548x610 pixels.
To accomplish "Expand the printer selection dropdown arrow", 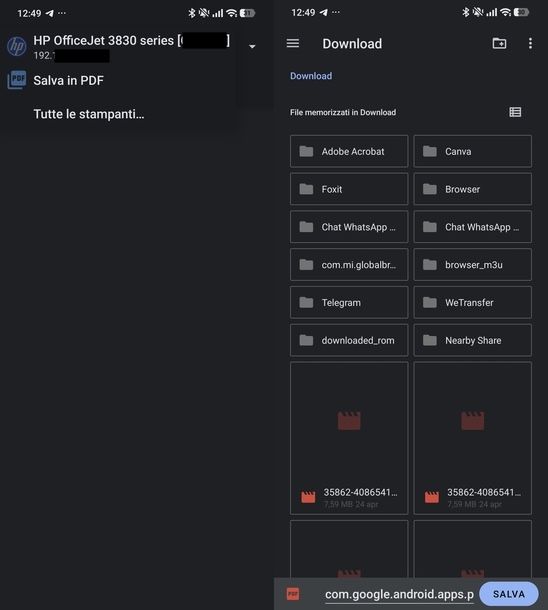I will (x=252, y=46).
